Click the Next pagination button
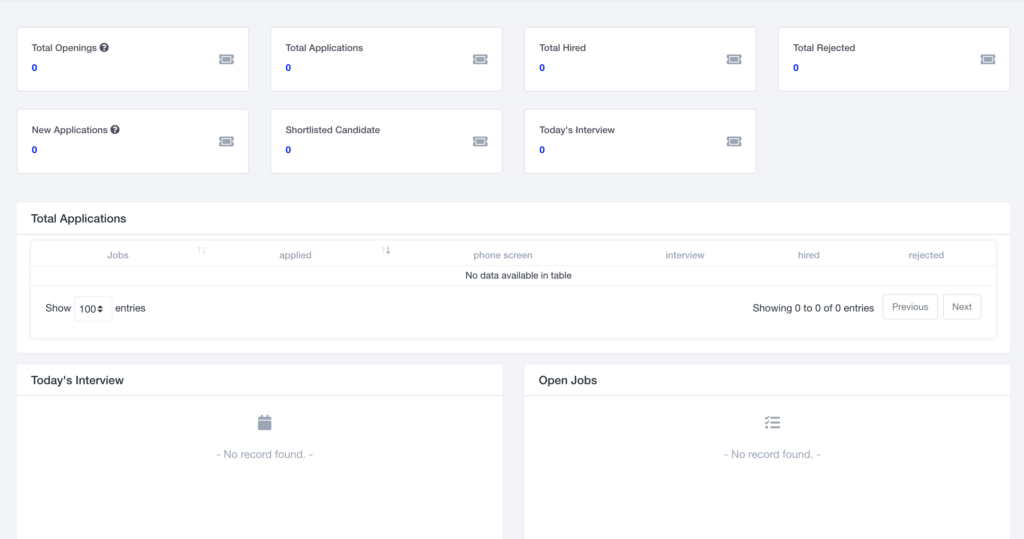This screenshot has width=1024, height=539. tap(962, 307)
